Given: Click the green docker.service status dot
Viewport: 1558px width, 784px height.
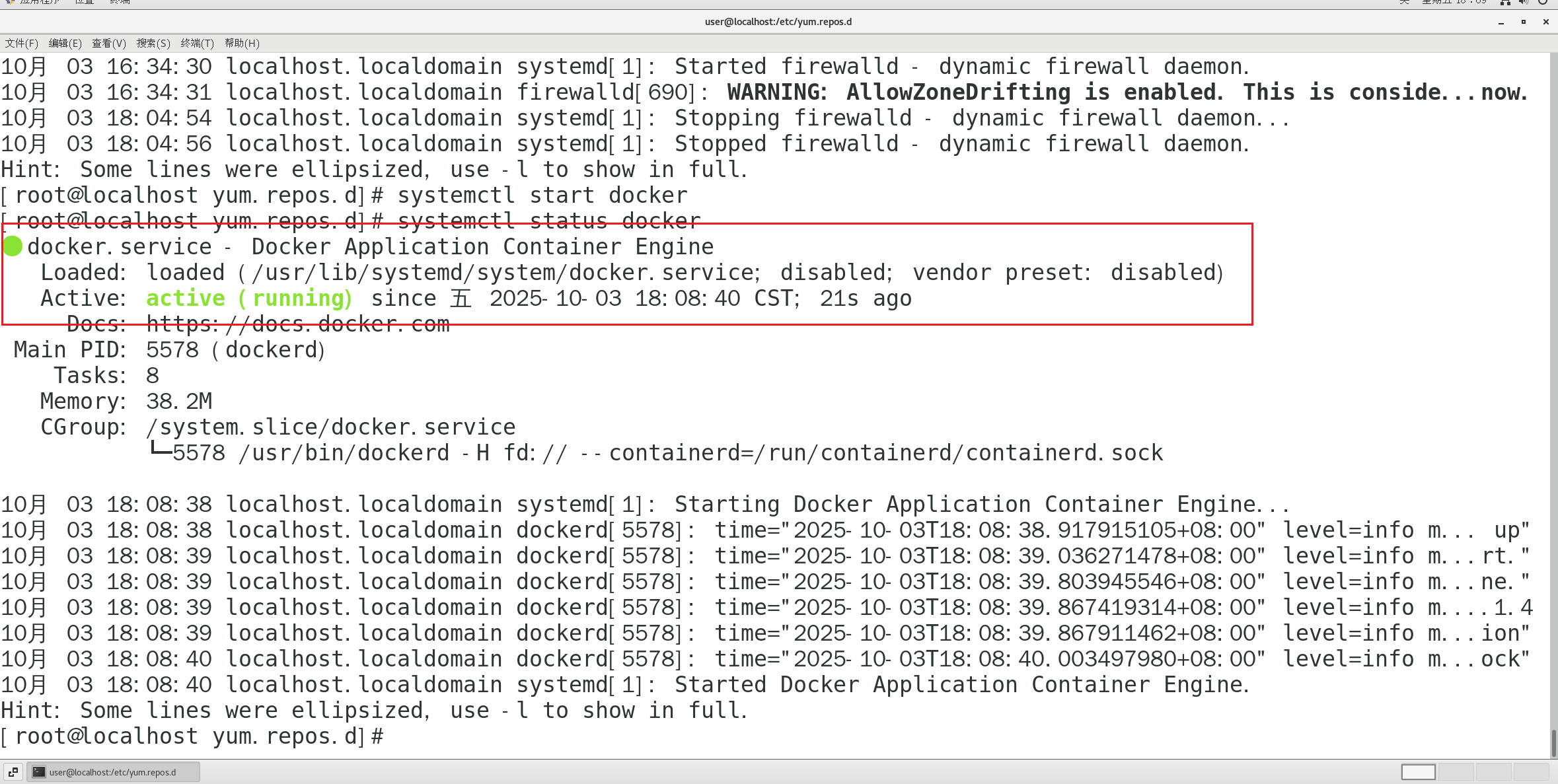Looking at the screenshot, I should click(x=13, y=246).
